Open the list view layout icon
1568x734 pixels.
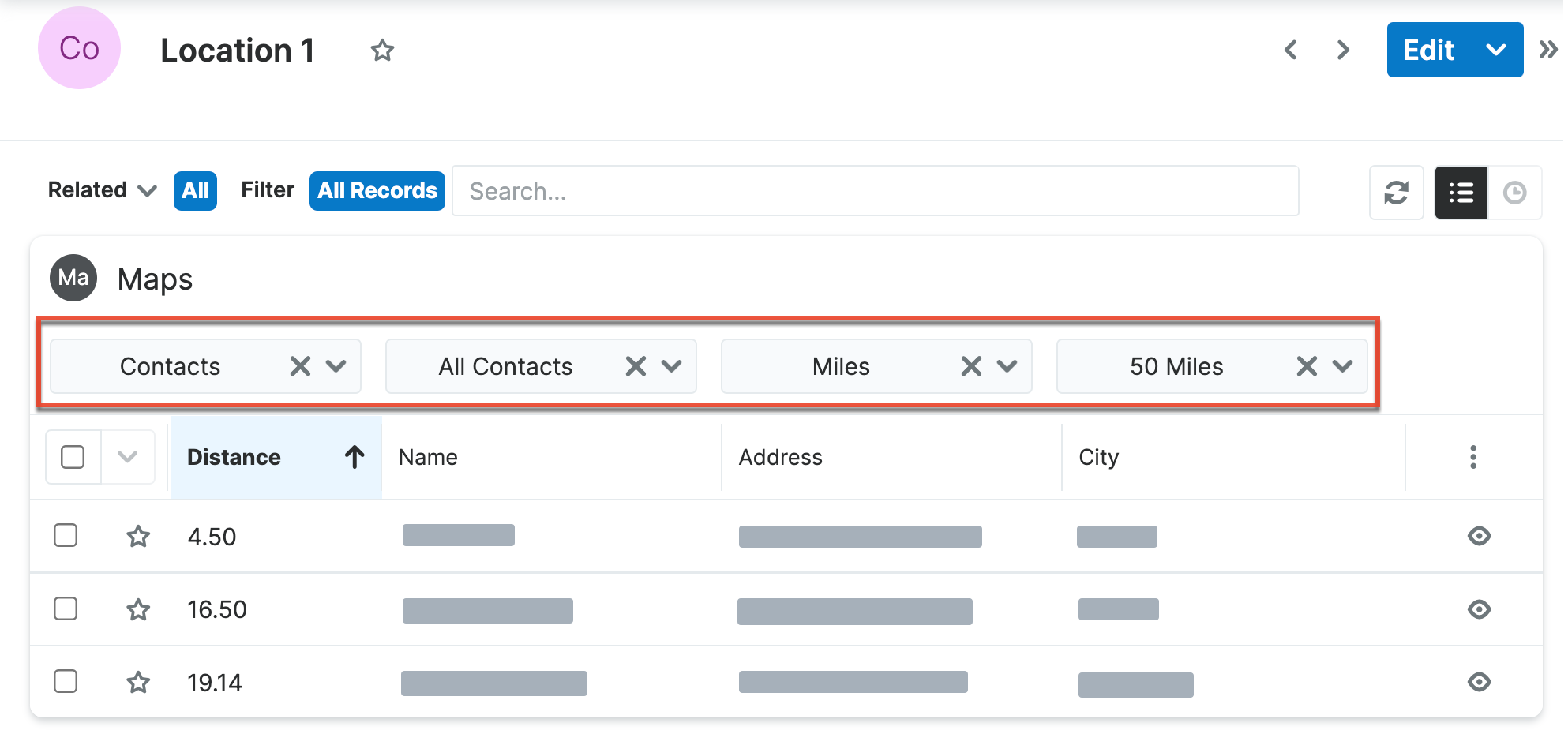click(1460, 192)
